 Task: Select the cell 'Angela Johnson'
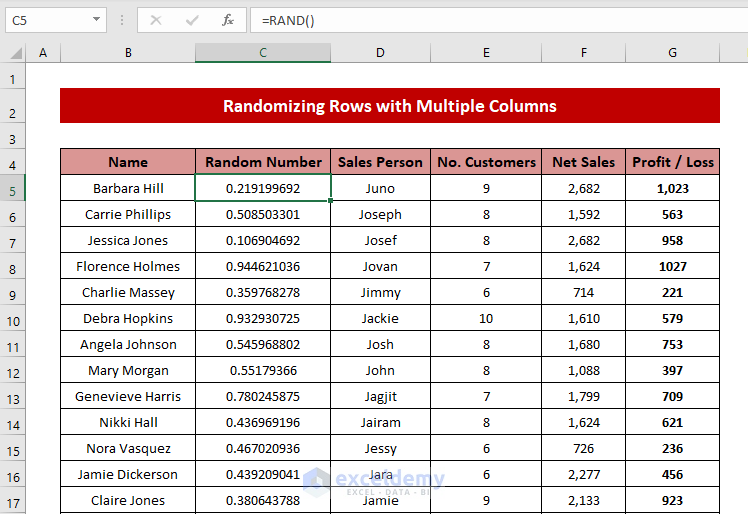pos(128,344)
